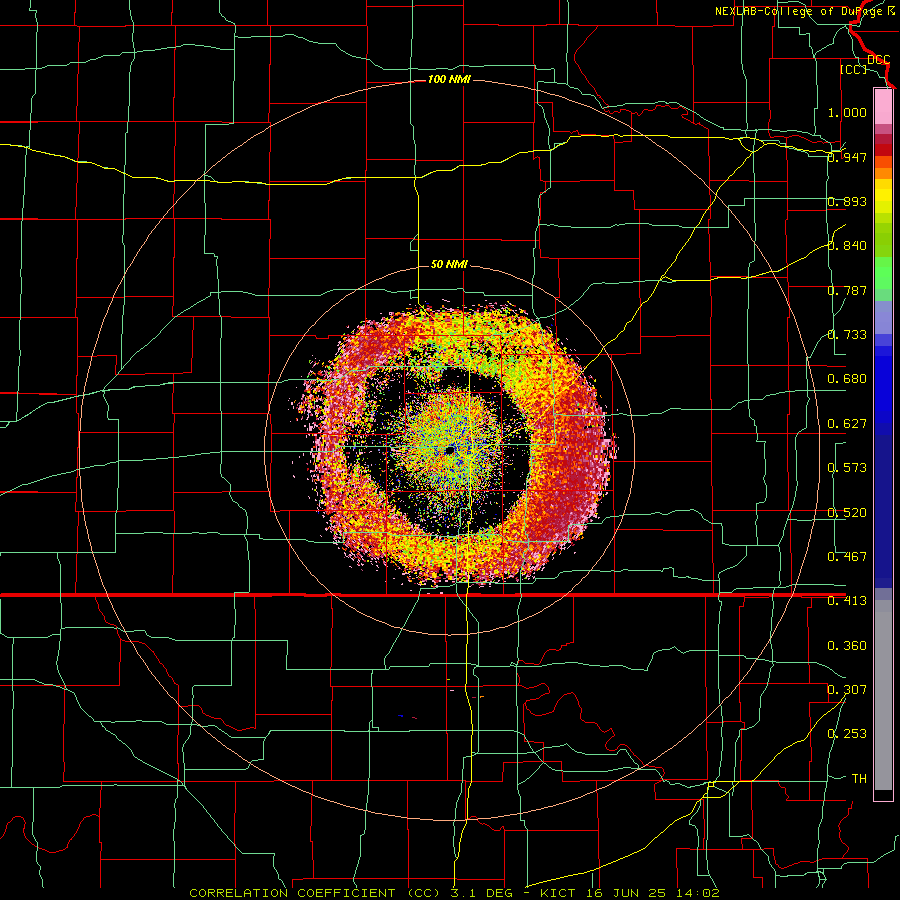Click the 0.627 color scale value
900x900 pixels.
pyautogui.click(x=847, y=424)
